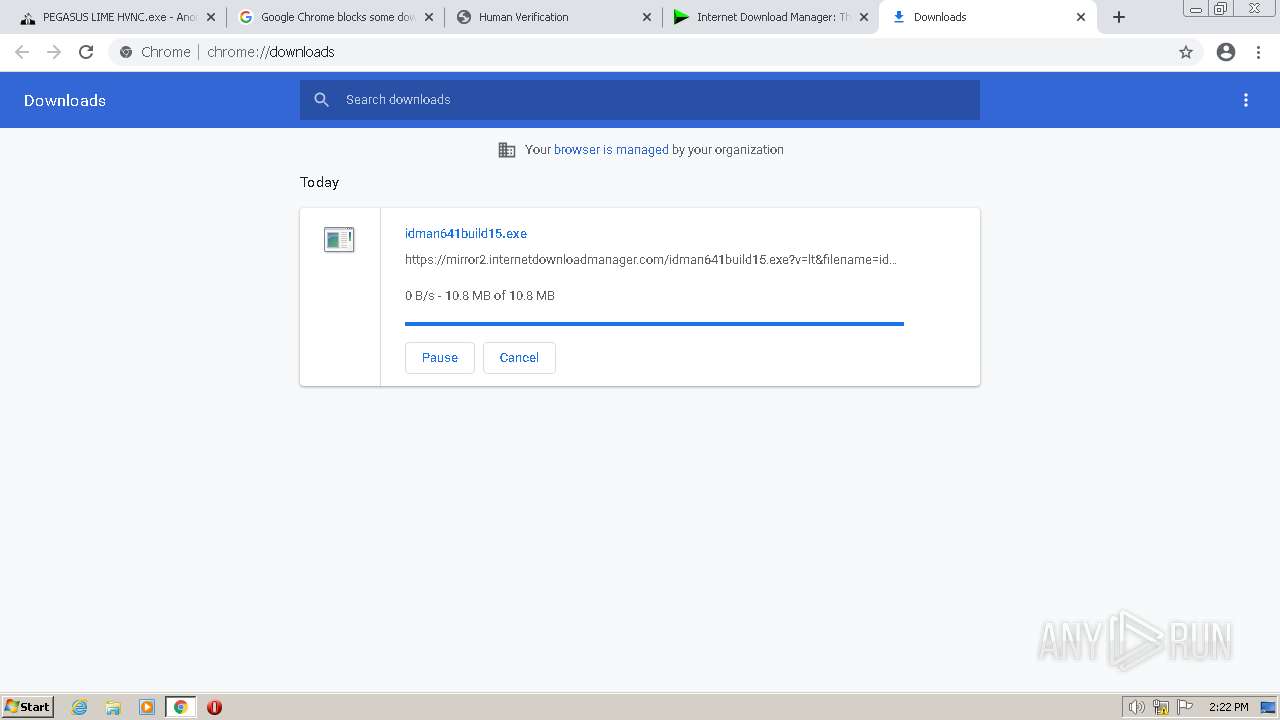Screen dimensions: 1280x720
Task: Click the search magnifier icon in Downloads
Action: pyautogui.click(x=321, y=100)
